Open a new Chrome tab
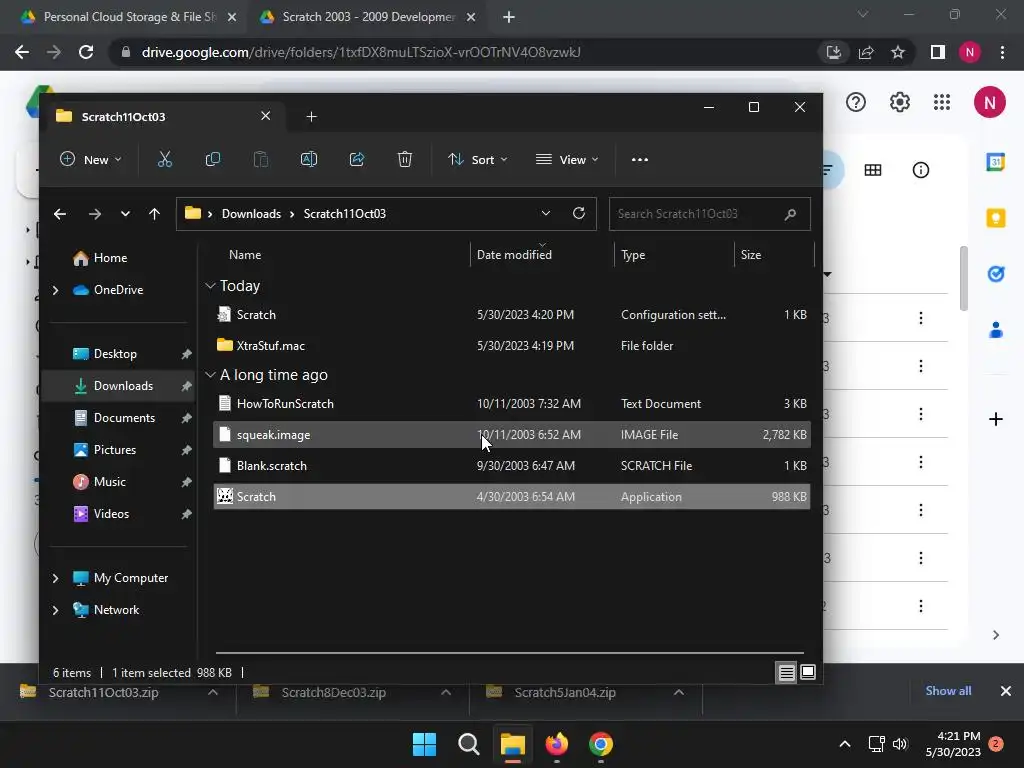The image size is (1024, 768). point(509,17)
